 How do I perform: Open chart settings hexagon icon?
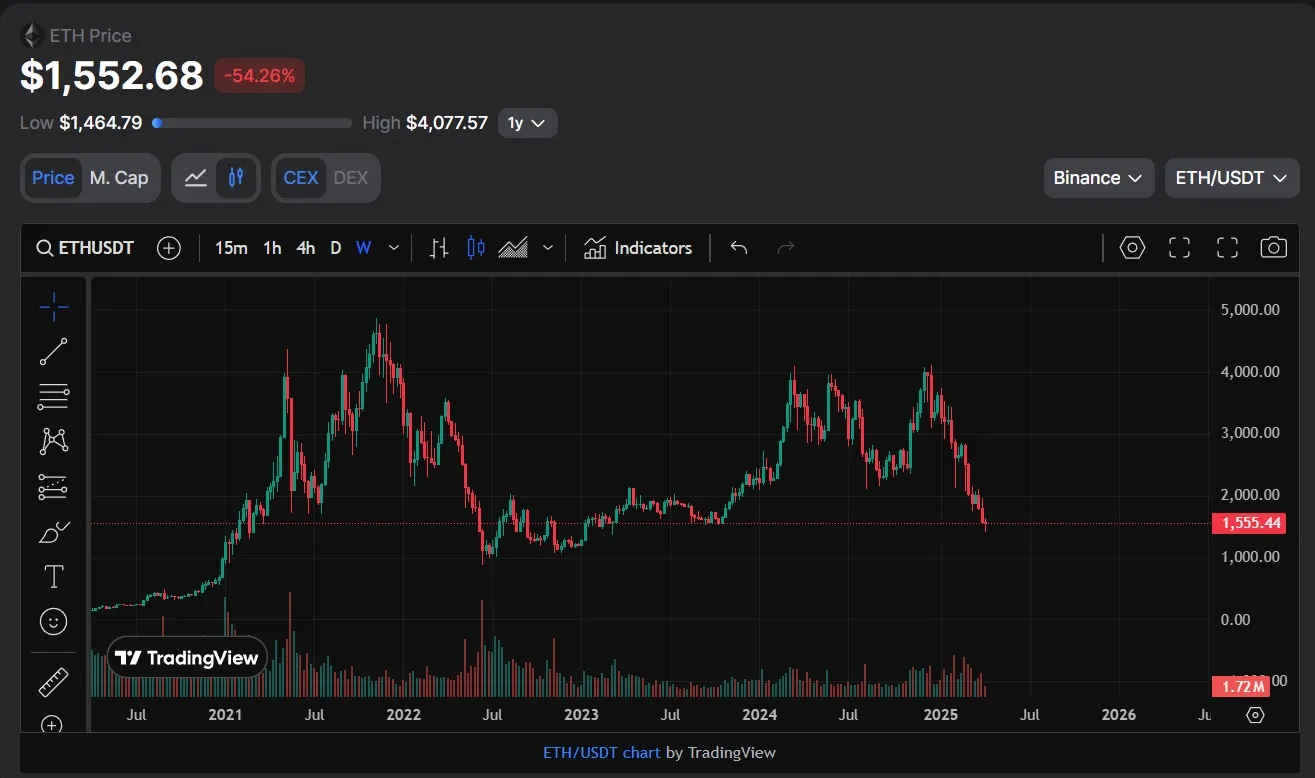pos(1132,248)
